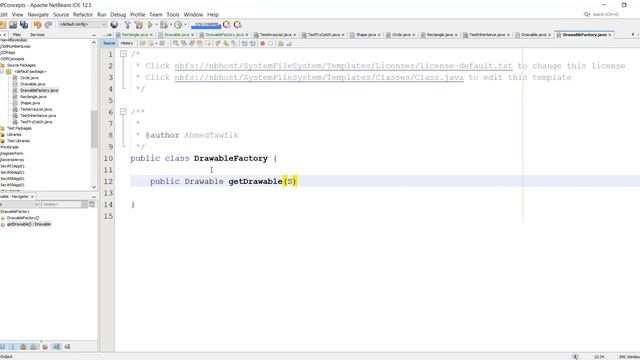Click the Stop Macro Recording icon
Screen dimensions: 640x360
pos(271,43)
